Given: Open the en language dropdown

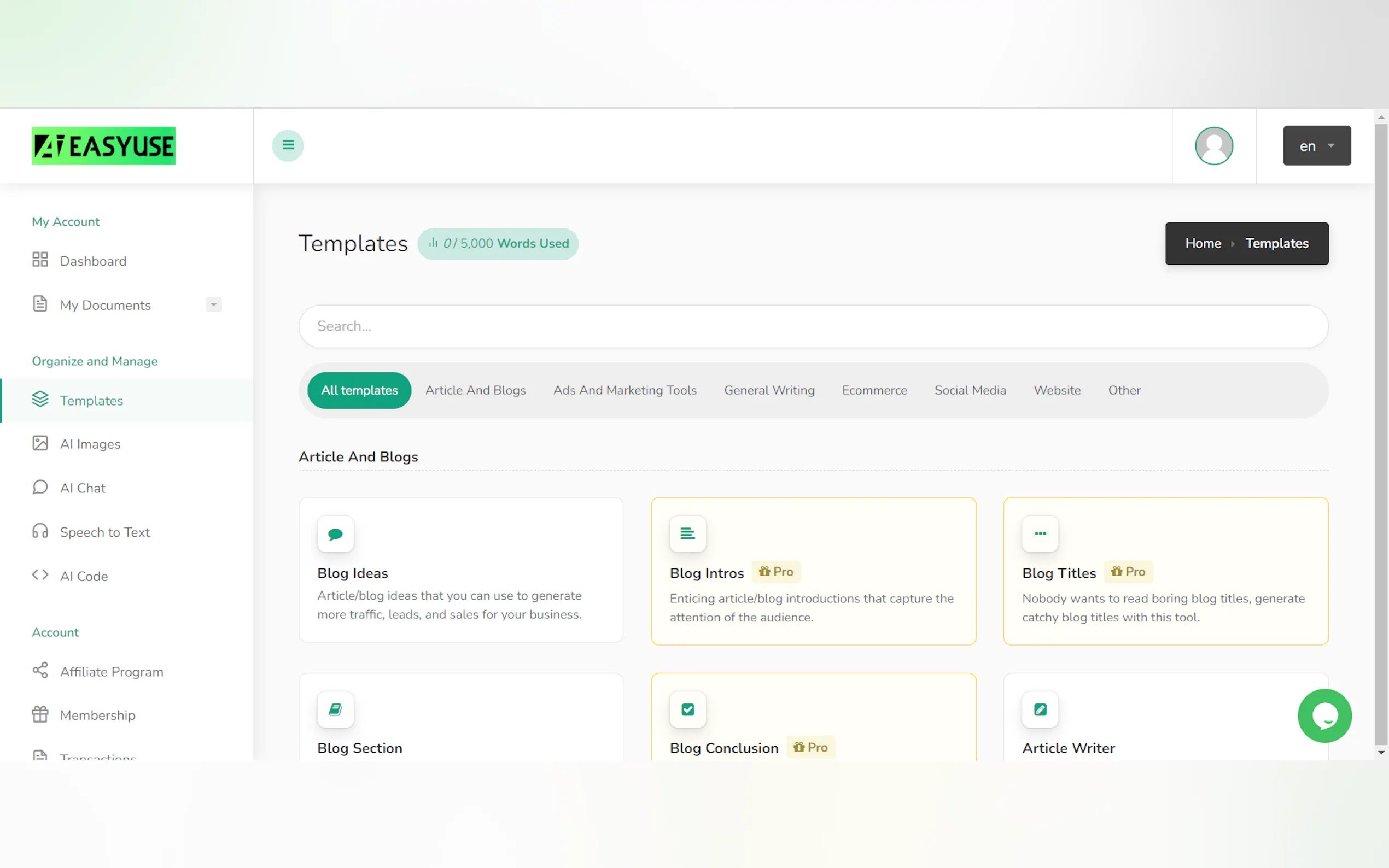Looking at the screenshot, I should click(1317, 146).
